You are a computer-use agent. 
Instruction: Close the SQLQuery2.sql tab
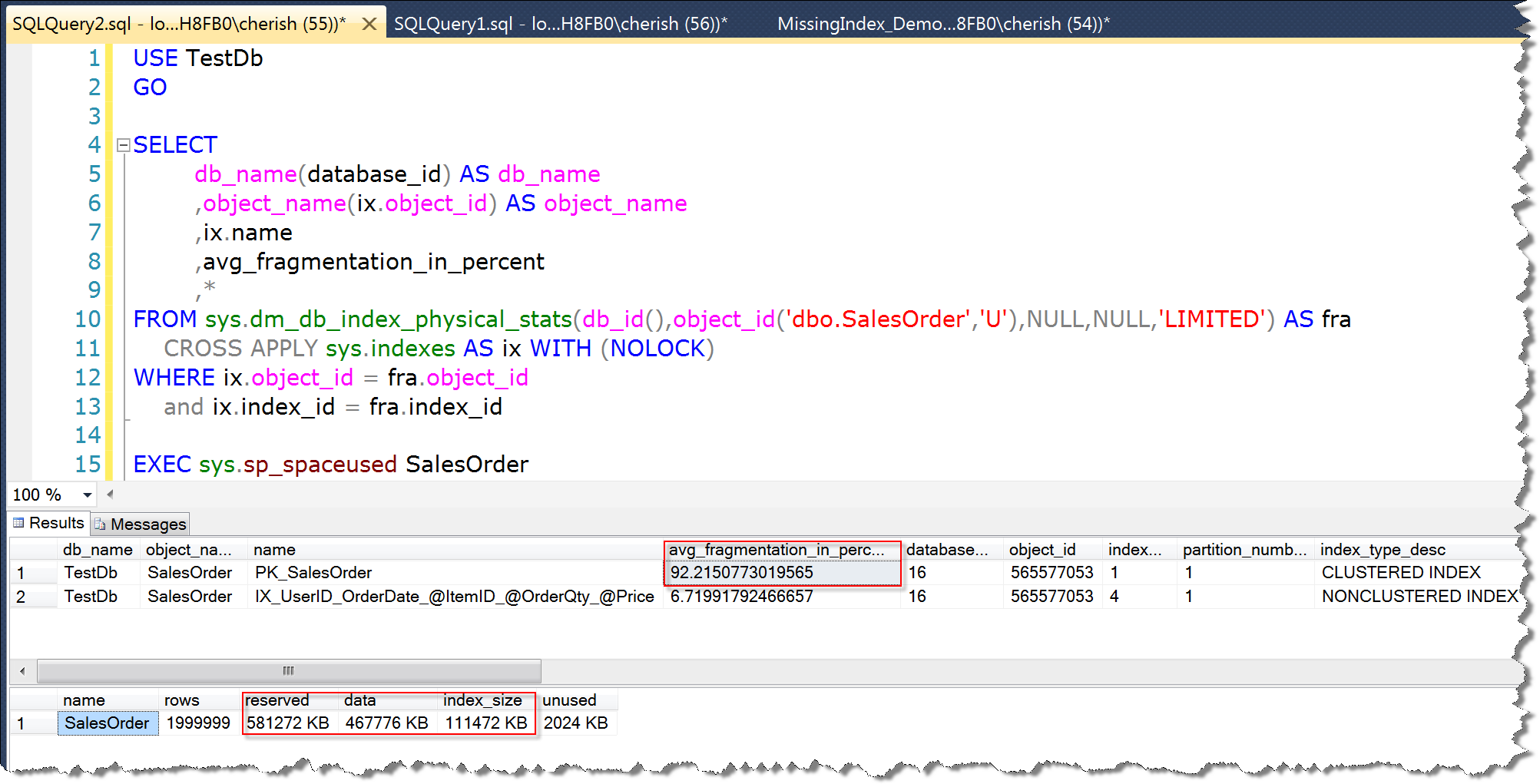[x=369, y=24]
